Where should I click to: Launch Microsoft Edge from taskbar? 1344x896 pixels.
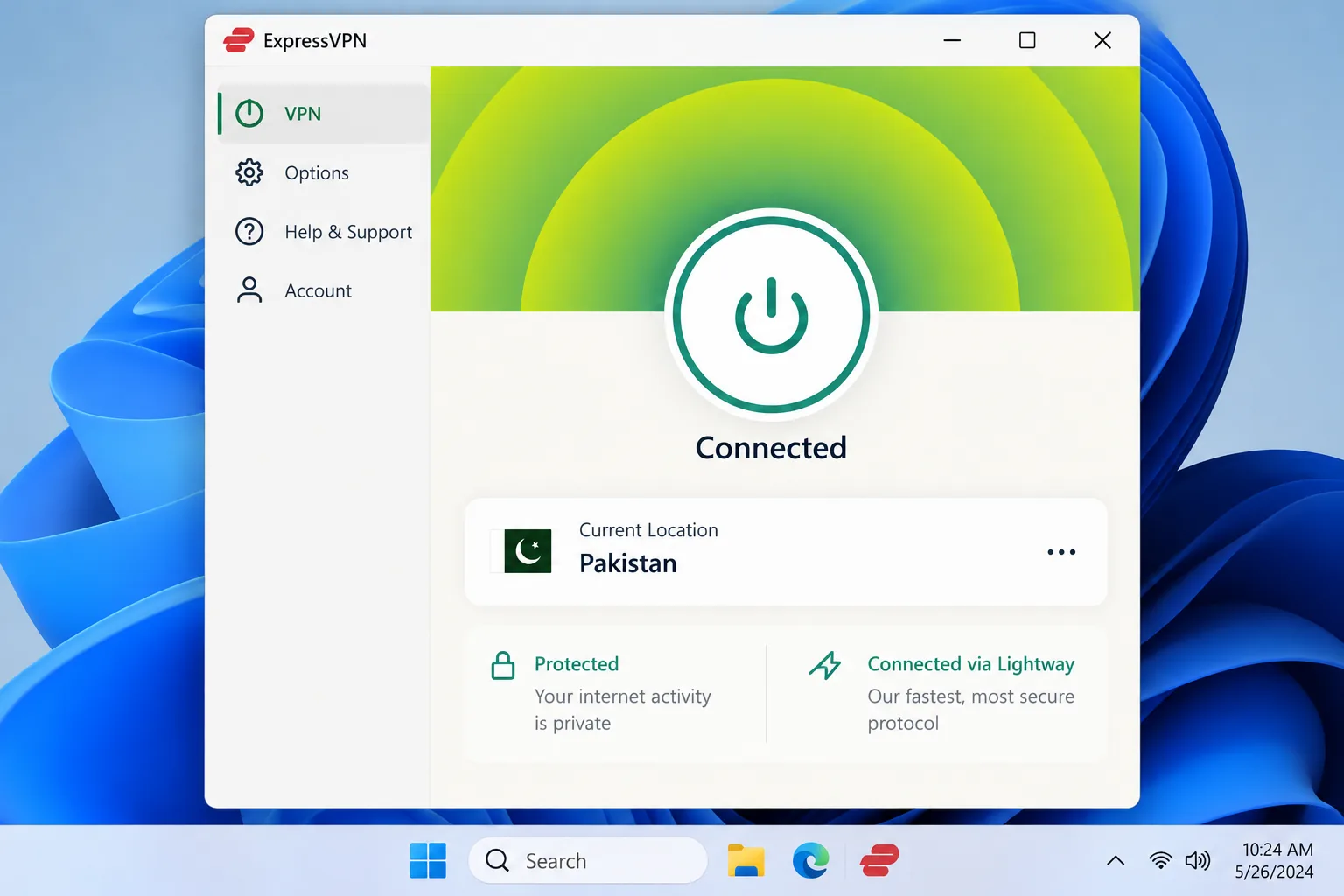[811, 861]
